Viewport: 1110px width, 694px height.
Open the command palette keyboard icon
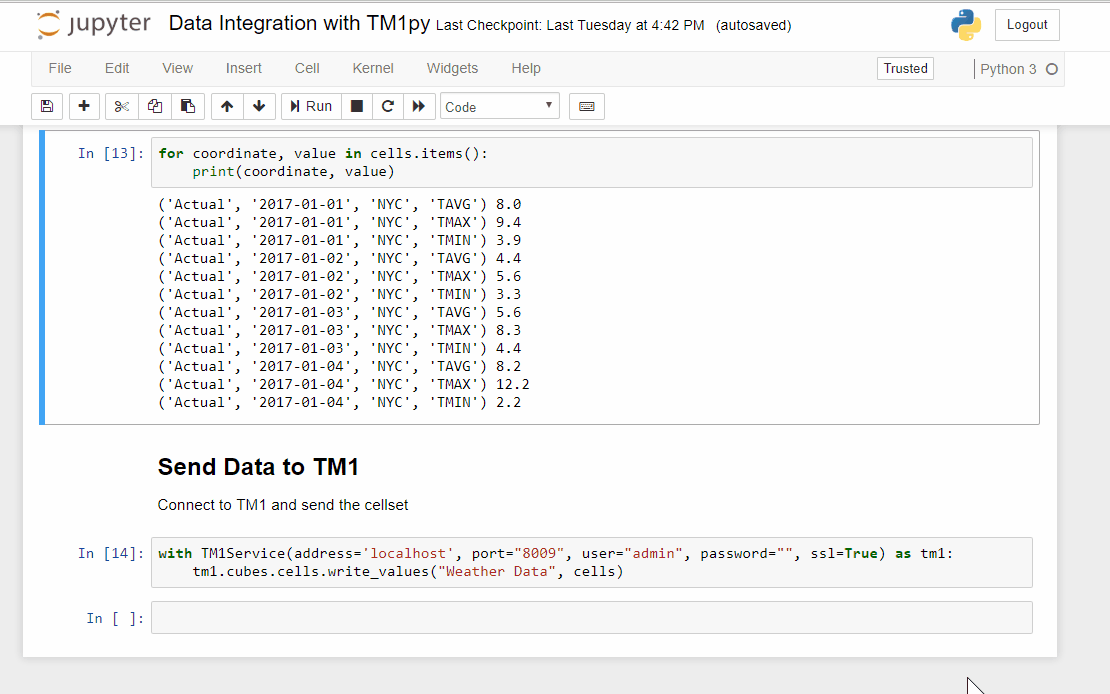point(587,106)
